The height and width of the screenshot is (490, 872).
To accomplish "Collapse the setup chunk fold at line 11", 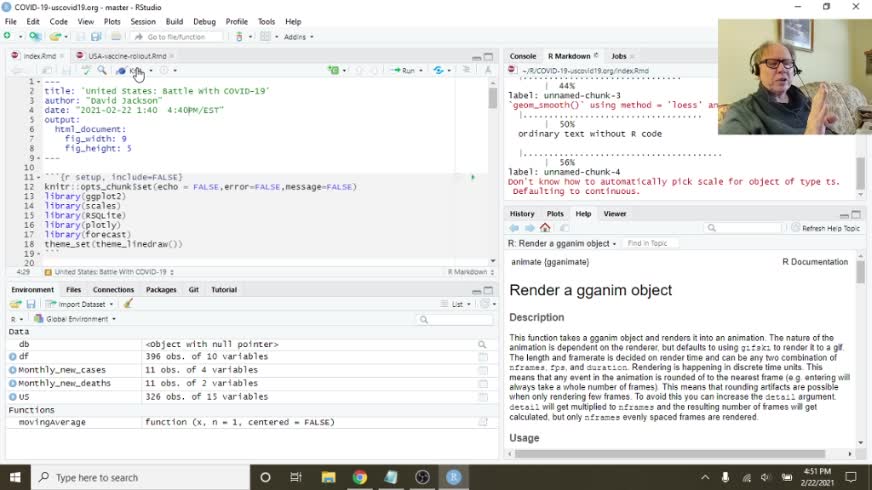I will point(38,177).
